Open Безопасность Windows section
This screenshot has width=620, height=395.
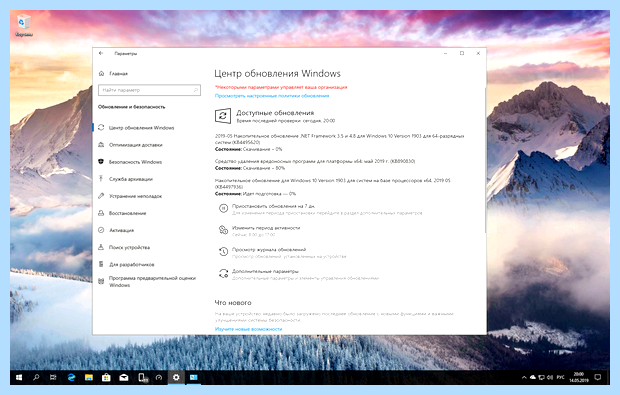pyautogui.click(x=130, y=162)
